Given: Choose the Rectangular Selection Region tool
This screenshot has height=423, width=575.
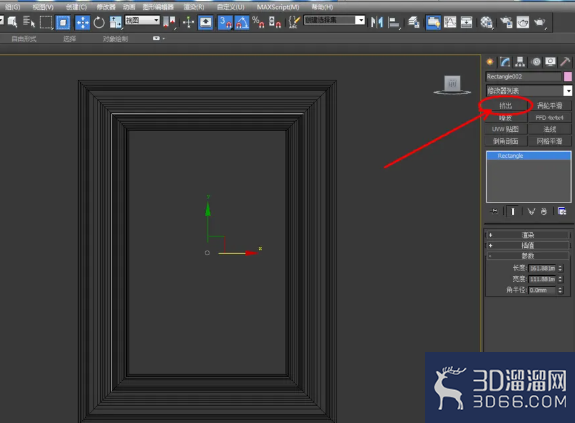Looking at the screenshot, I should (46, 22).
